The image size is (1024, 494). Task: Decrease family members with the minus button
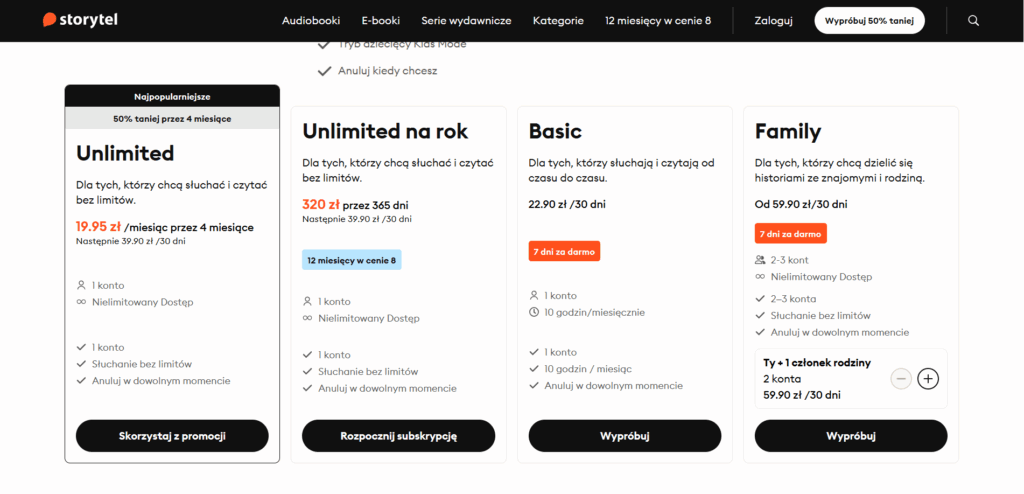tap(901, 379)
